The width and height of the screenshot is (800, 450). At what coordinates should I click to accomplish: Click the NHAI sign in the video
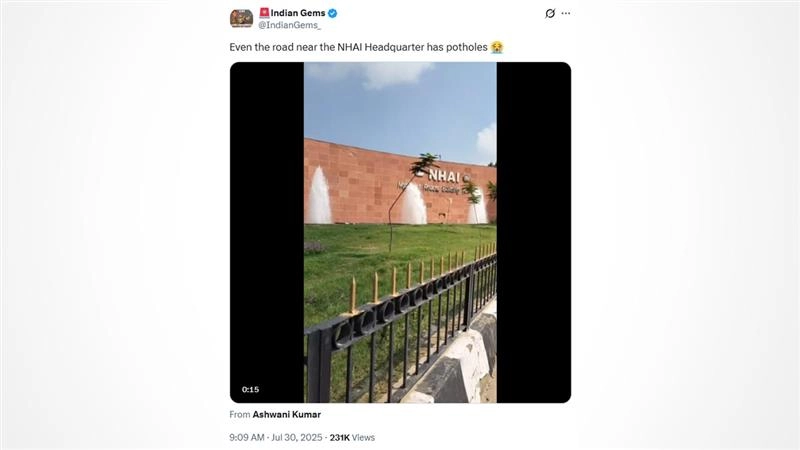442,176
